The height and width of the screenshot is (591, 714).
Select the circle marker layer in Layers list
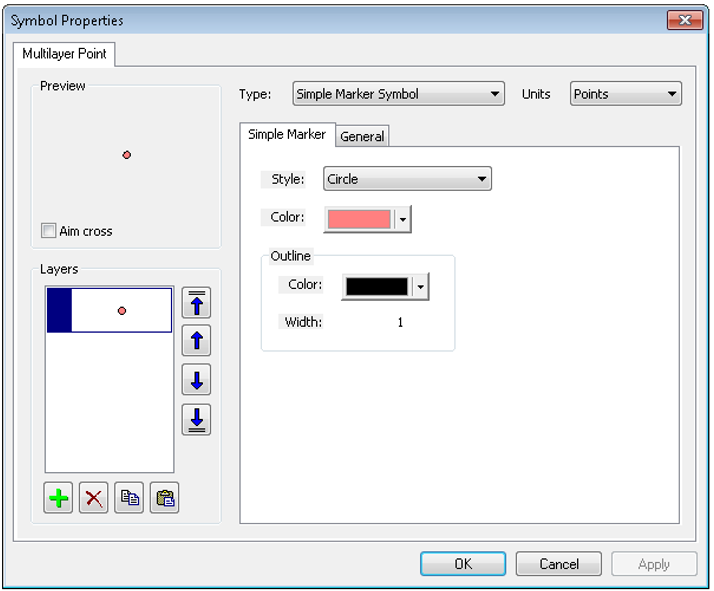[x=110, y=310]
